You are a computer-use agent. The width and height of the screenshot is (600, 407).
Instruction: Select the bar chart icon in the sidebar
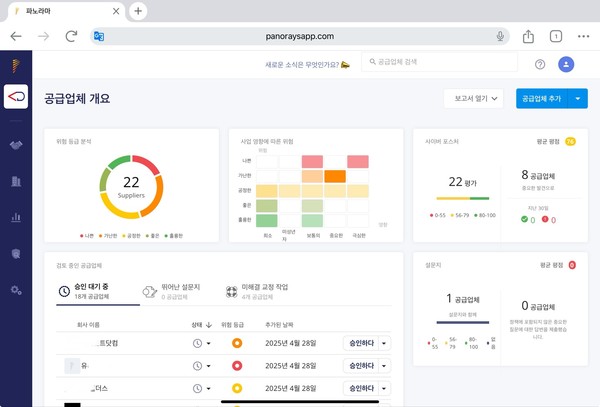click(x=16, y=217)
